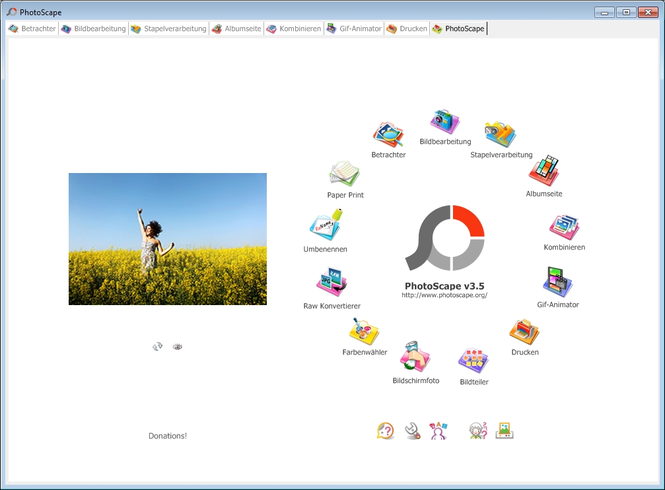Click the 'Umbenennen' label text
665x490 pixels.
click(x=325, y=249)
